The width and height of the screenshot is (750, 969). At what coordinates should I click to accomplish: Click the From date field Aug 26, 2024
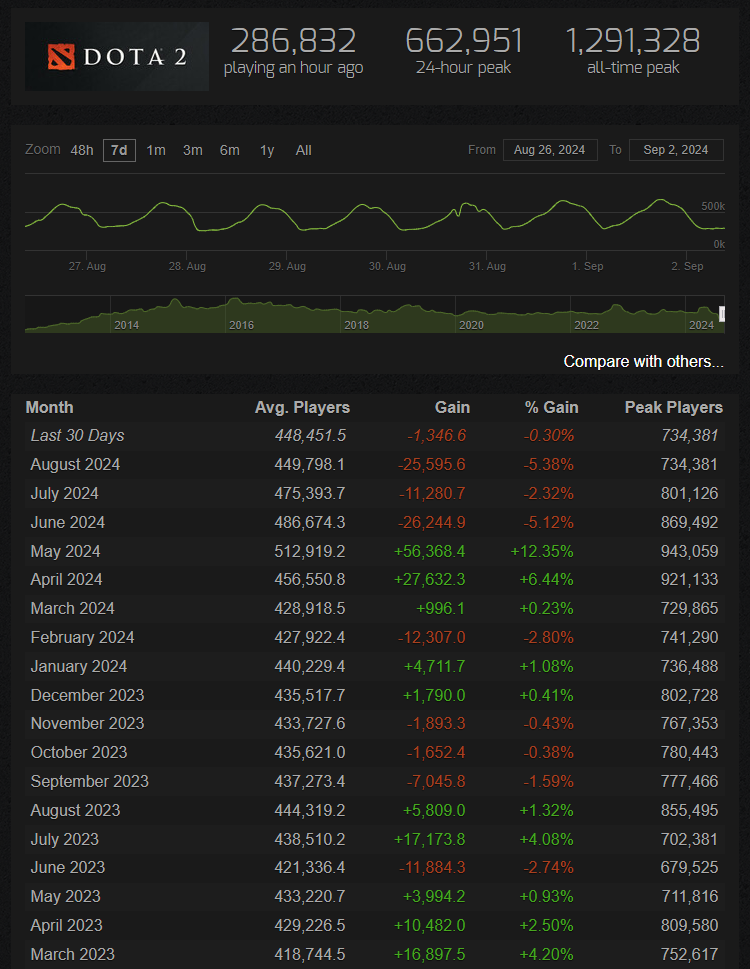550,150
